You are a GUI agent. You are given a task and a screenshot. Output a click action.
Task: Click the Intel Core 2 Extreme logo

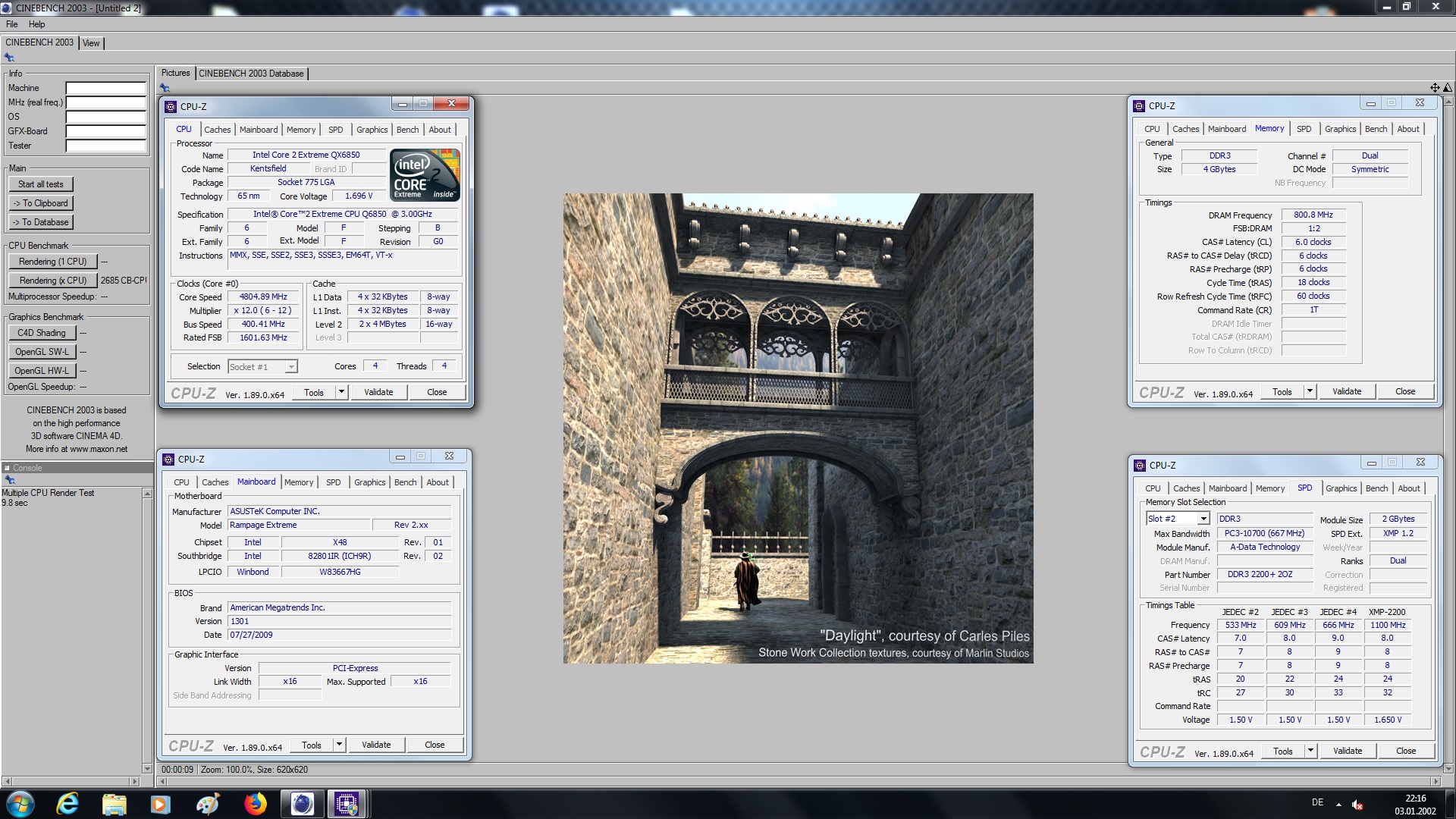425,175
